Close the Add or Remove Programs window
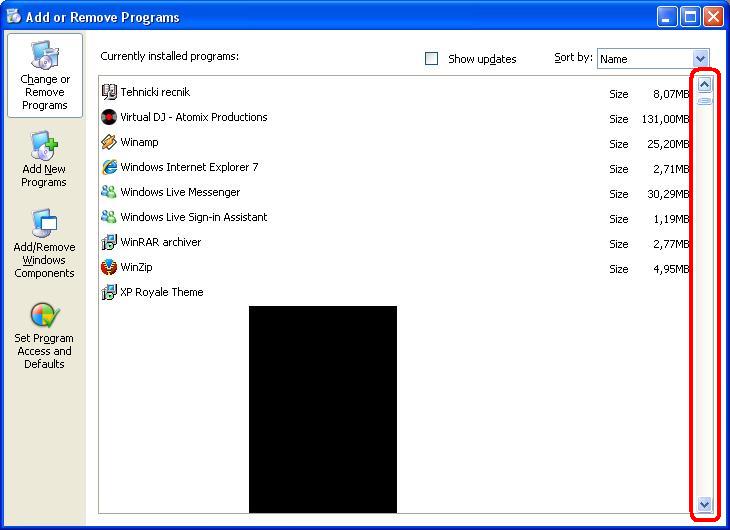Screen dimensions: 730x530 tap(713, 17)
